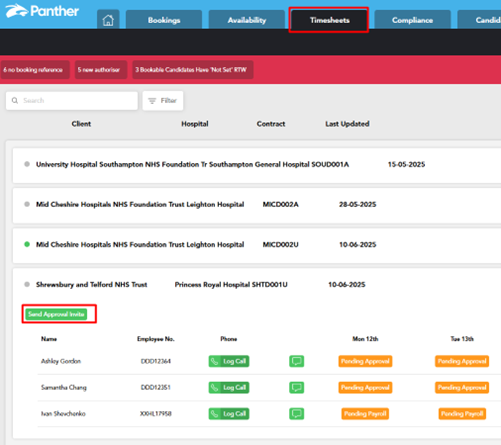Collapse Shrewsbury and Telford NHS Trust row
Image resolution: width=501 pixels, height=445 pixels.
pos(257,284)
